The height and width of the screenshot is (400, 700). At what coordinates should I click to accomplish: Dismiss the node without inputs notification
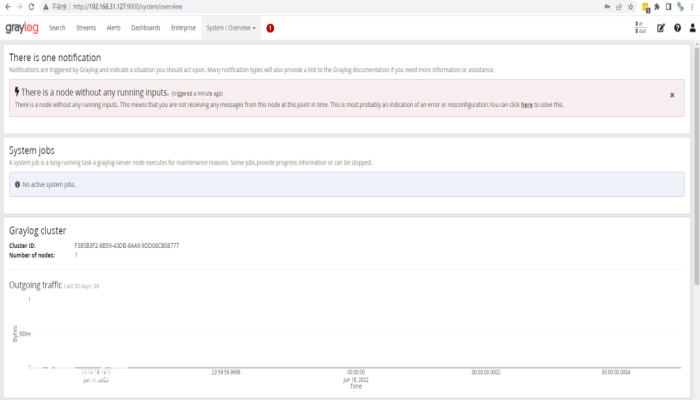(x=672, y=95)
